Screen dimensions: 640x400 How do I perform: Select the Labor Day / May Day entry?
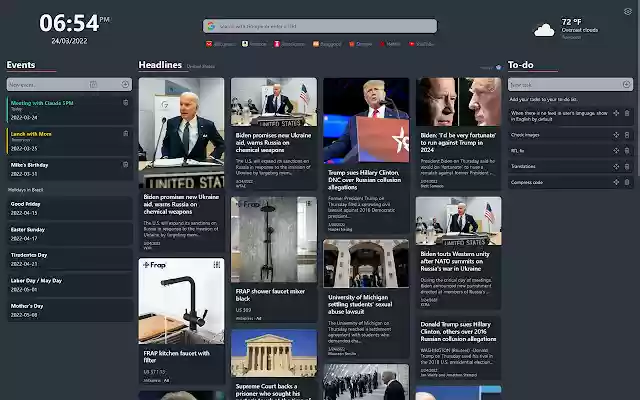click(x=70, y=285)
